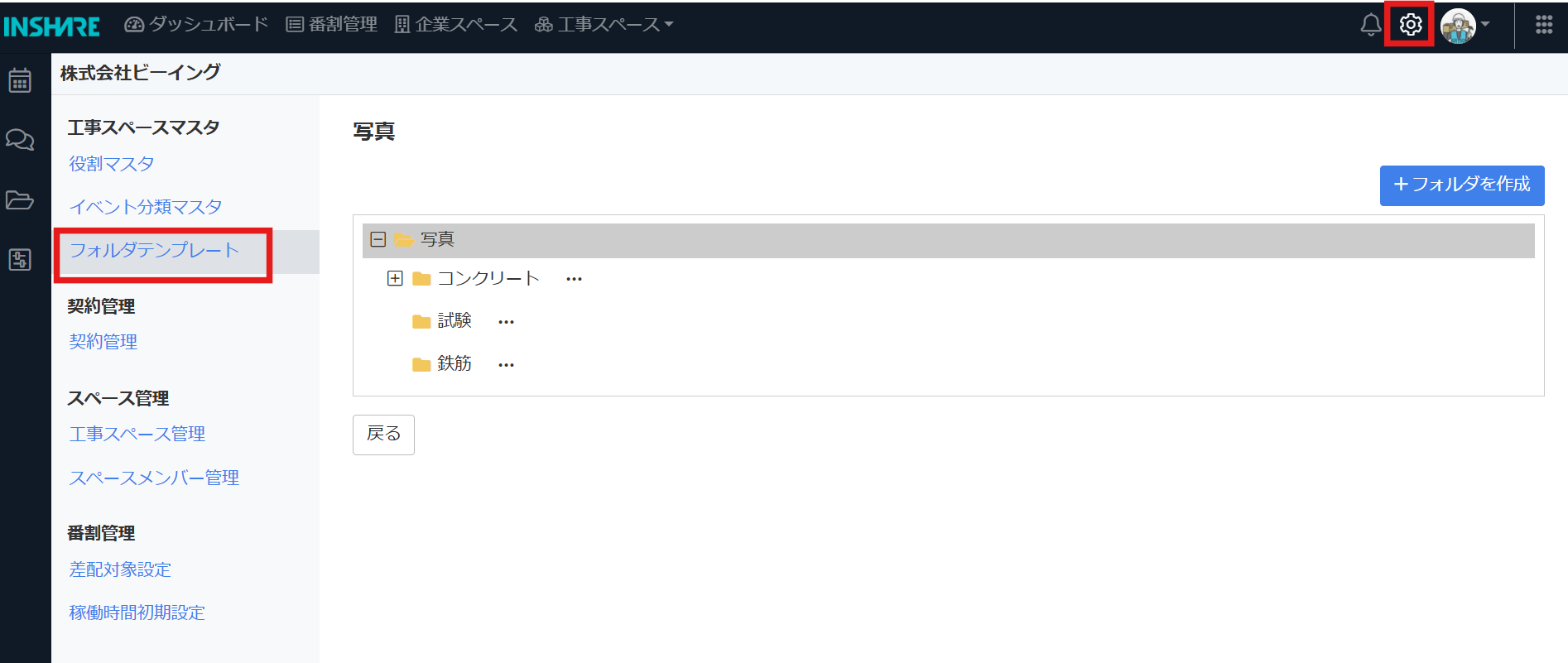Click the bold 契約管理 section header

point(101,306)
